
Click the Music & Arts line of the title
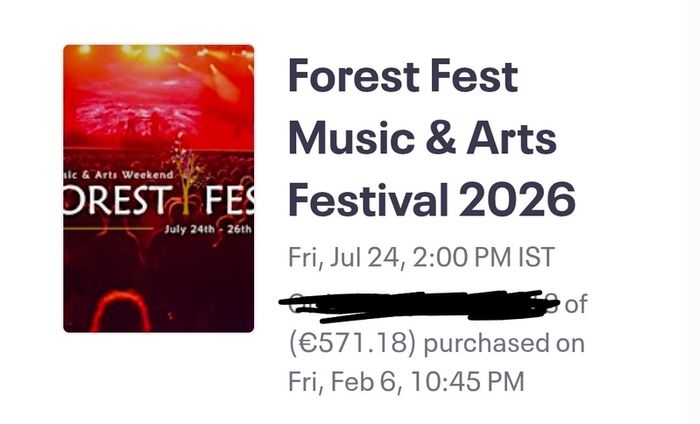[x=422, y=137]
